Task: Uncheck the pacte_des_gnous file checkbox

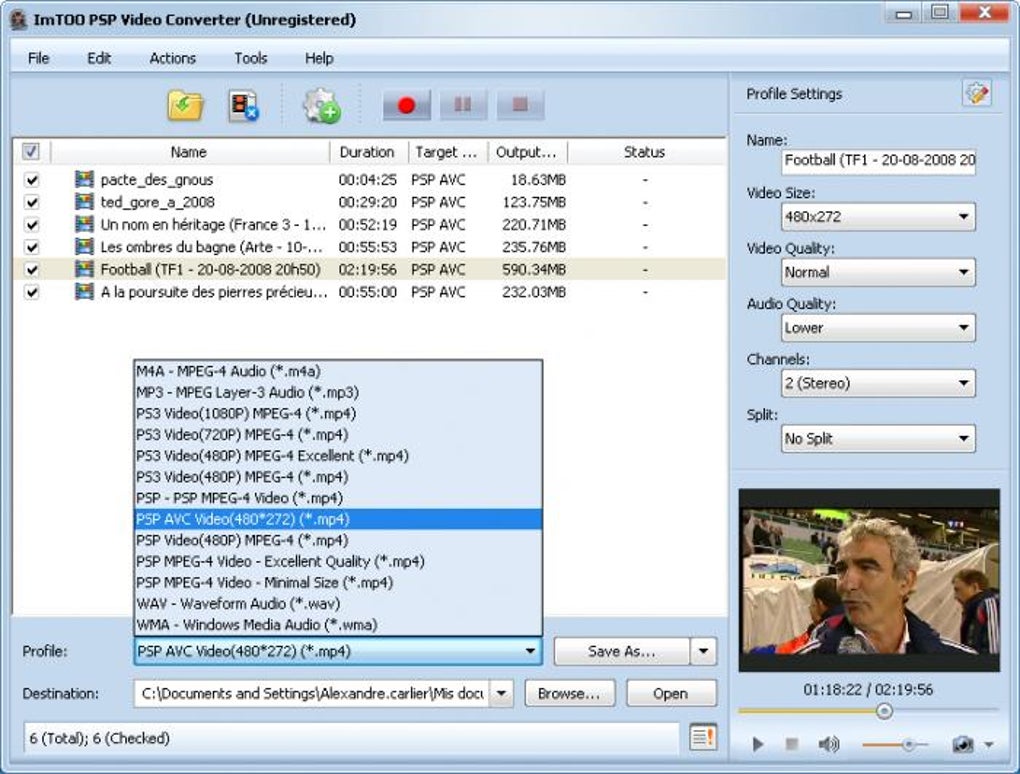Action: pyautogui.click(x=32, y=180)
